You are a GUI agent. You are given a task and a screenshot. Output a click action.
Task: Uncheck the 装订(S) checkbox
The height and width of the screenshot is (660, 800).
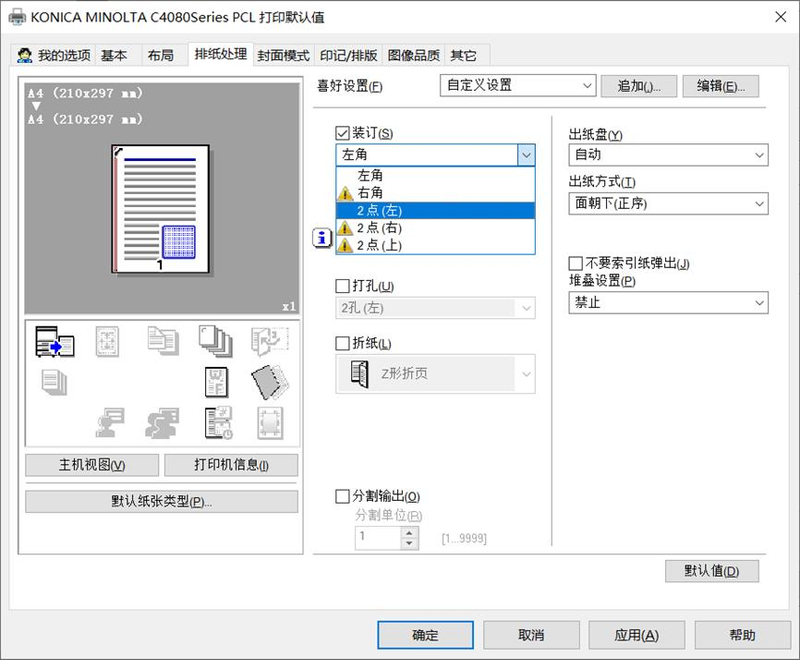point(342,132)
